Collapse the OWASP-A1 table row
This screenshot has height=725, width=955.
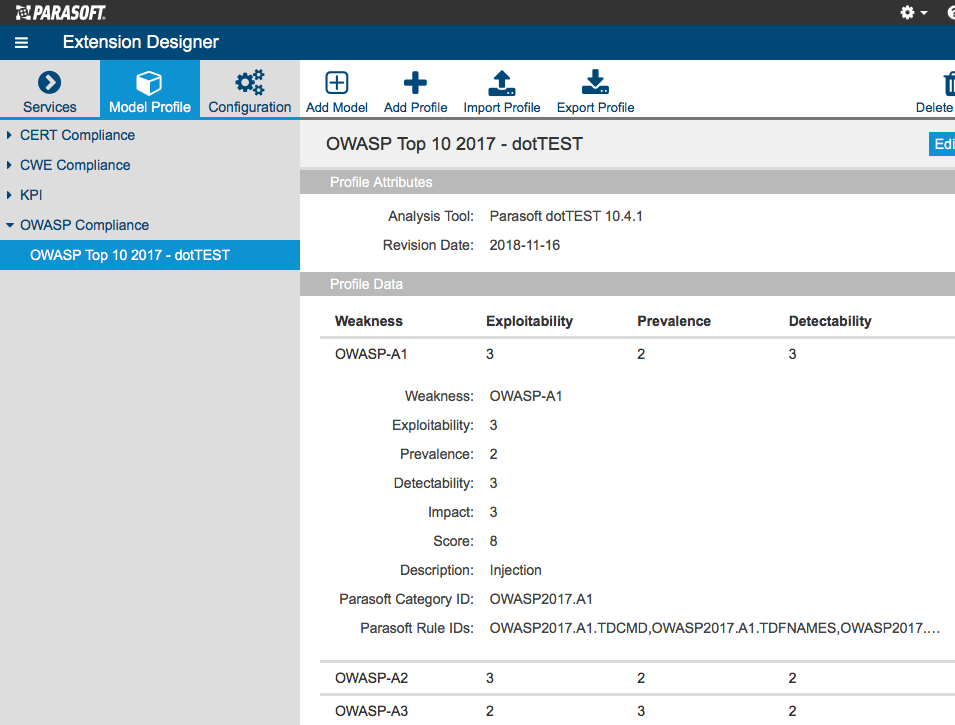(637, 354)
